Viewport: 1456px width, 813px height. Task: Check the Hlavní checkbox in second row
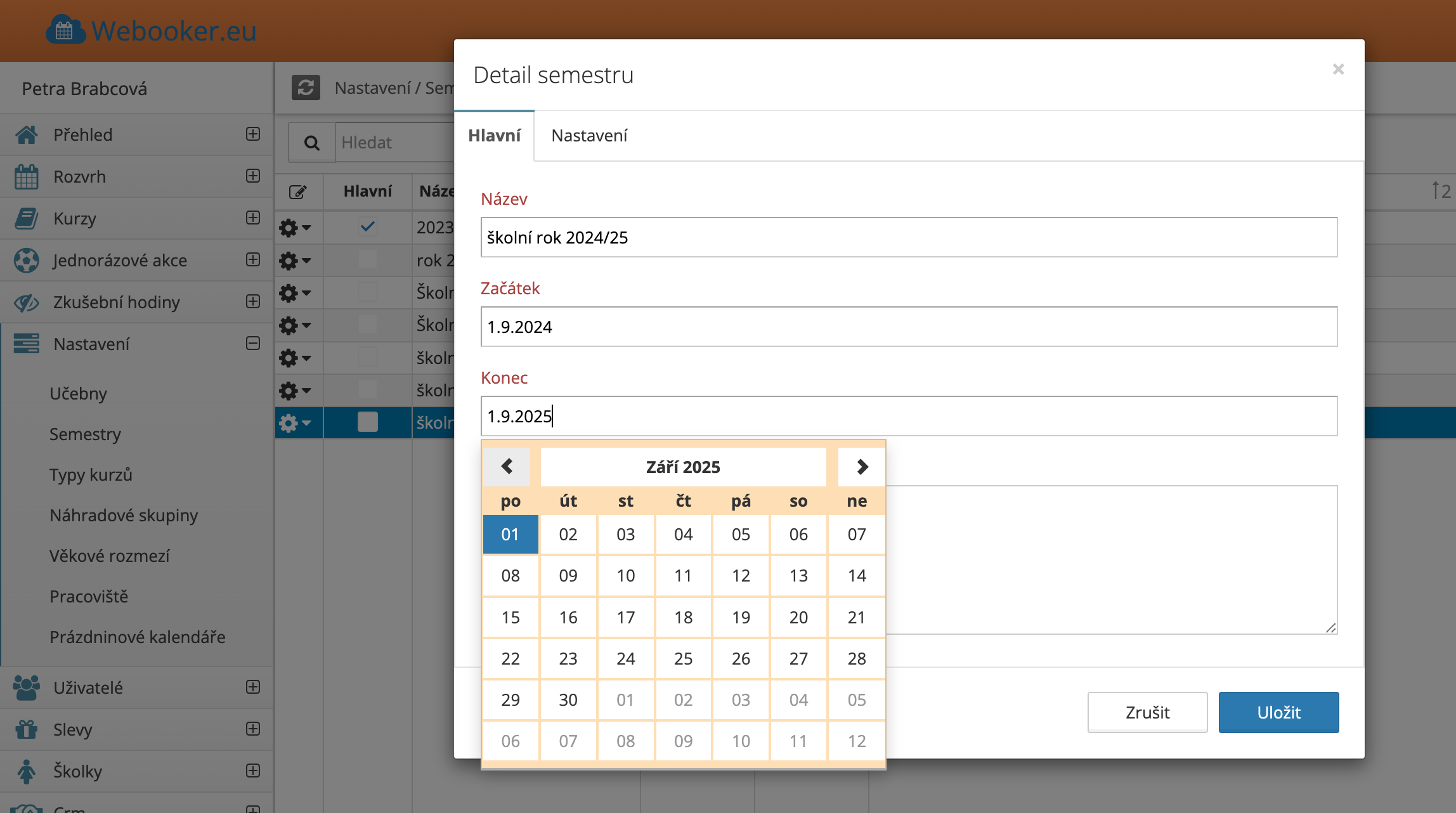coord(367,260)
